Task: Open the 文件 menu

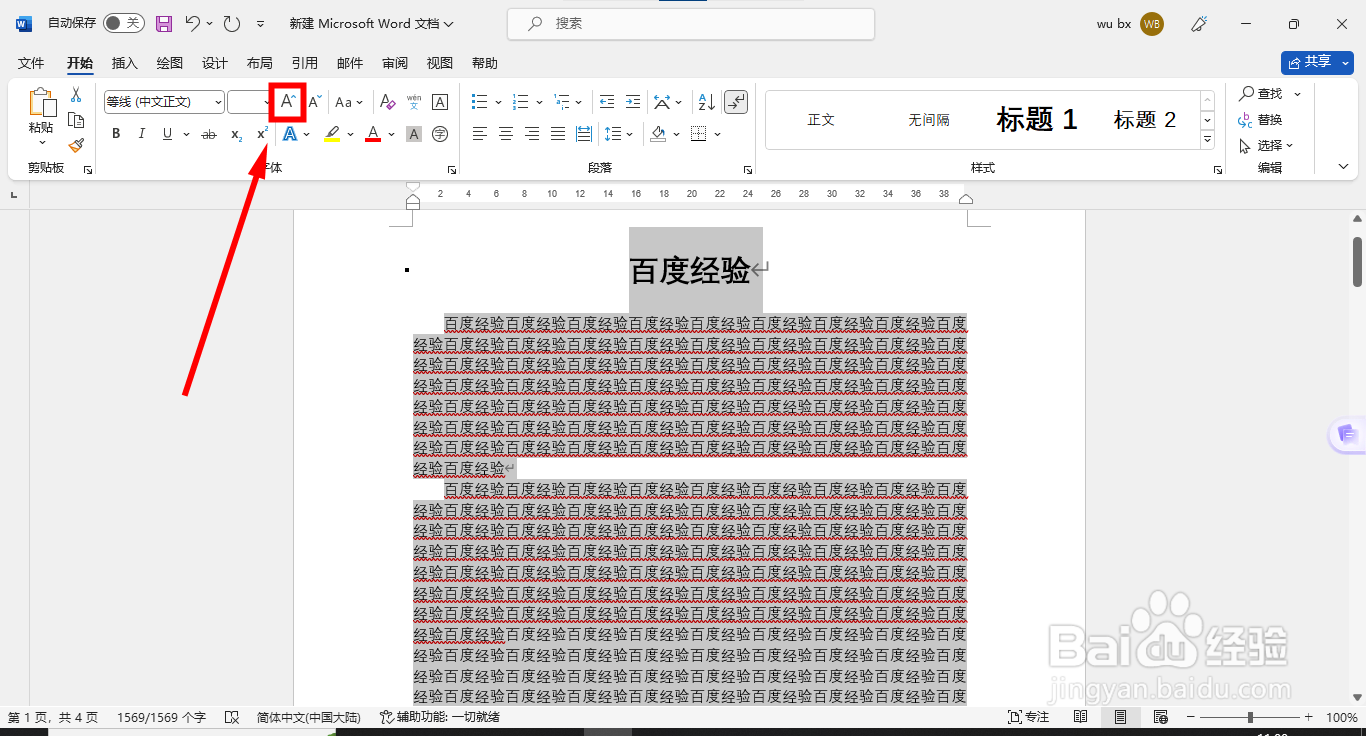Action: pyautogui.click(x=31, y=63)
